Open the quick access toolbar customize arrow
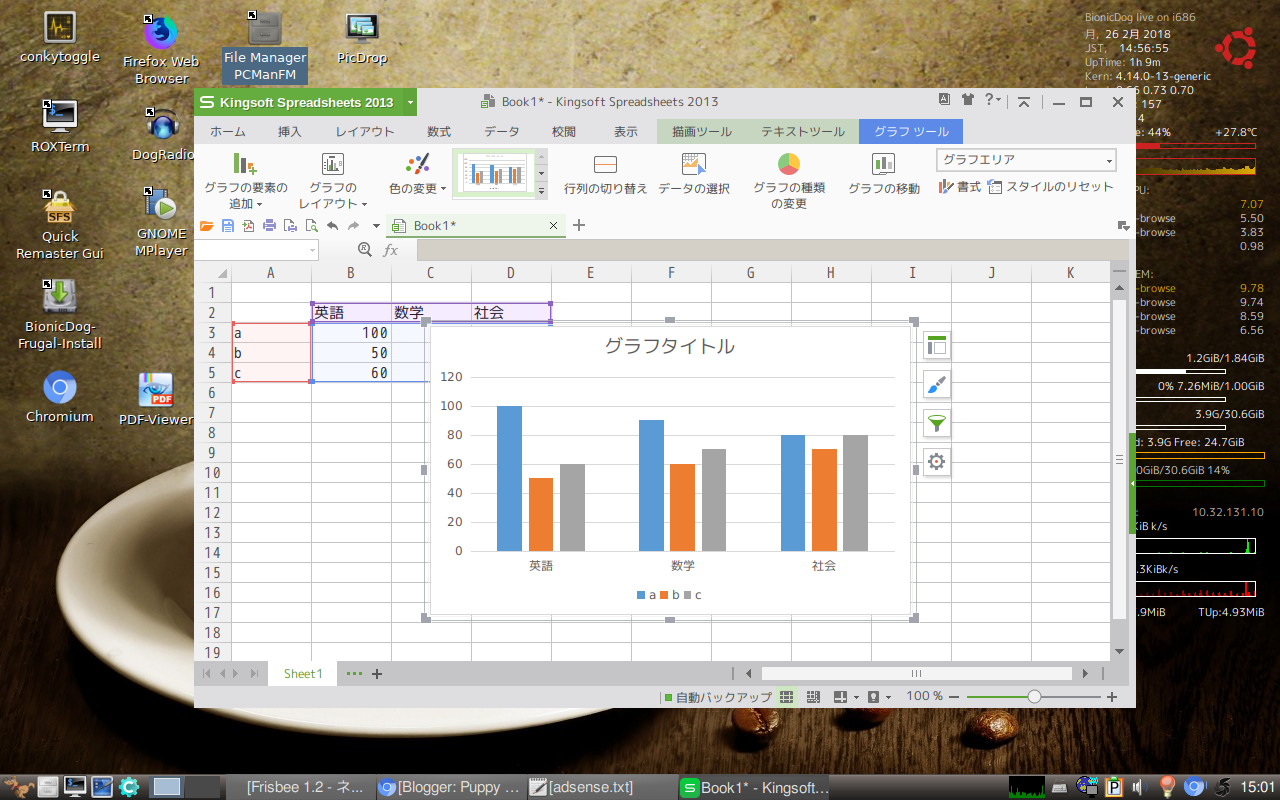This screenshot has height=800, width=1280. point(376,226)
